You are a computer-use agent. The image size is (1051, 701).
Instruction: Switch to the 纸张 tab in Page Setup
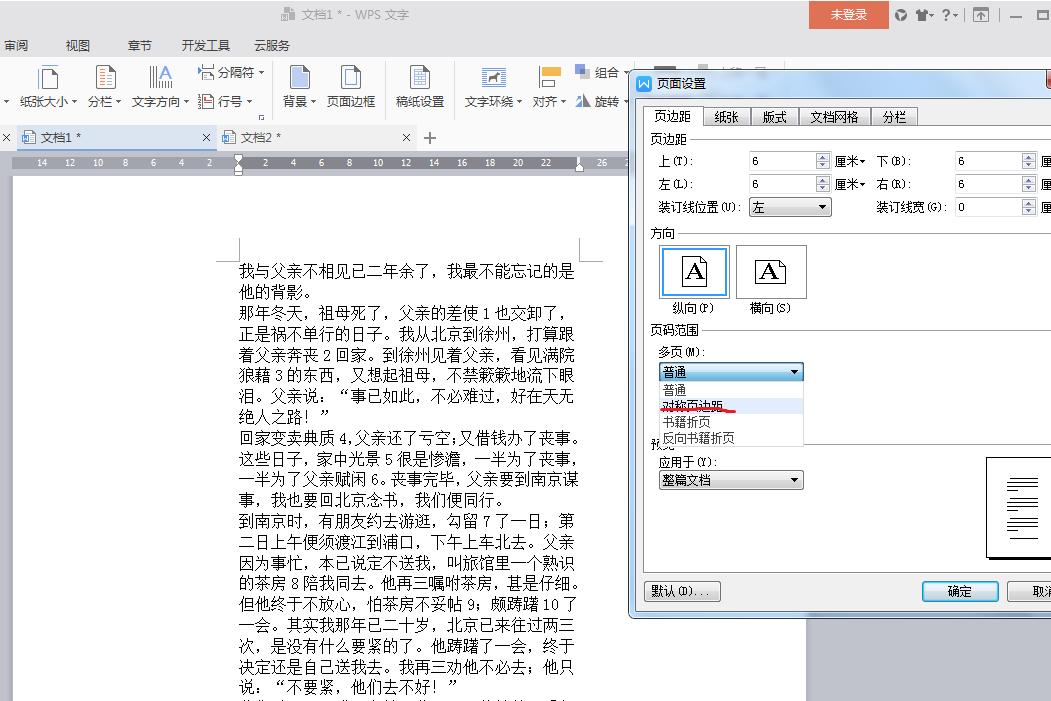(x=726, y=115)
